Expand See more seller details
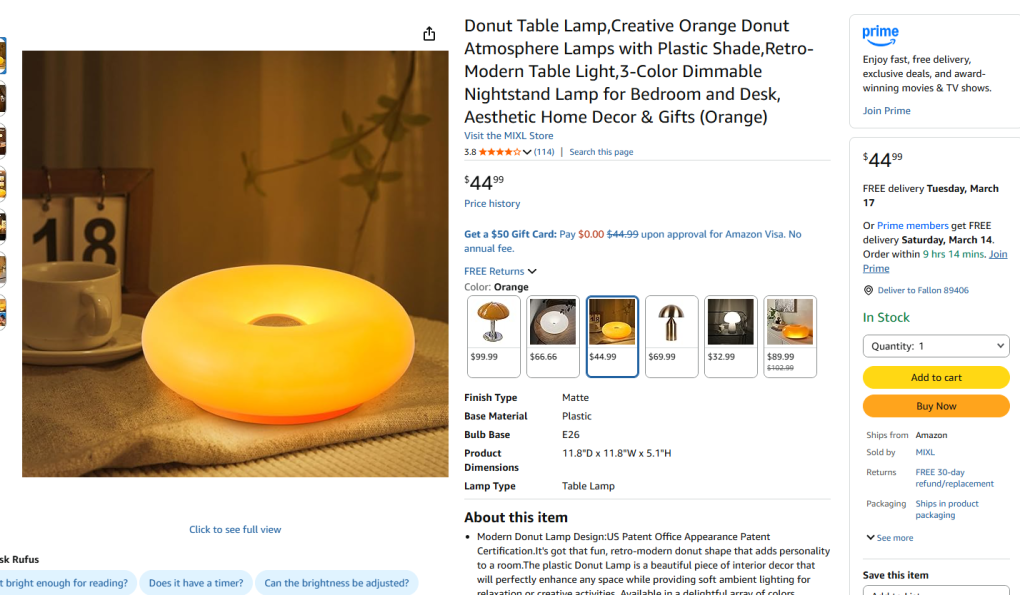This screenshot has height=595, width=1020. [890, 538]
